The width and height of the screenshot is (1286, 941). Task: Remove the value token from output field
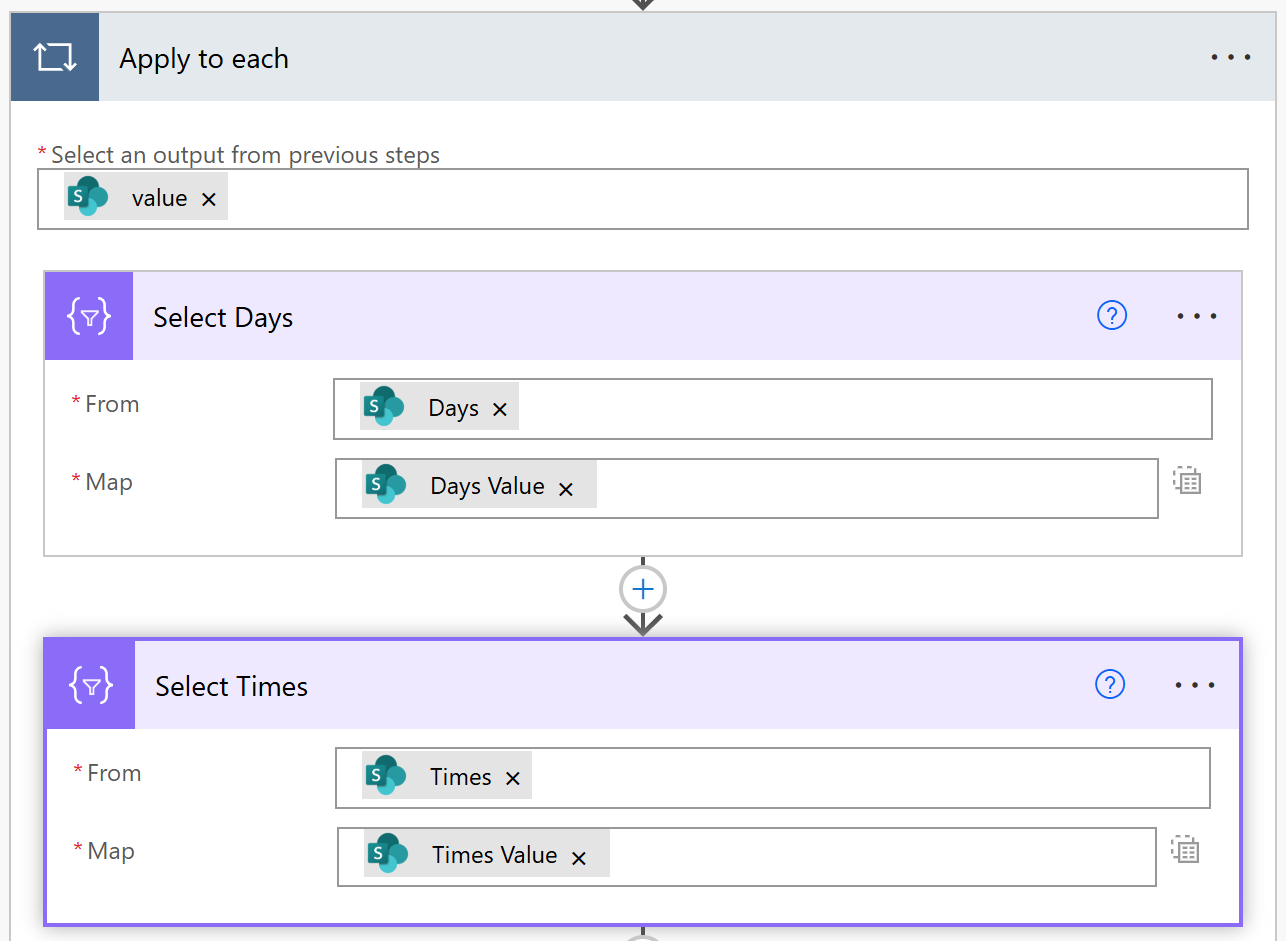(208, 199)
